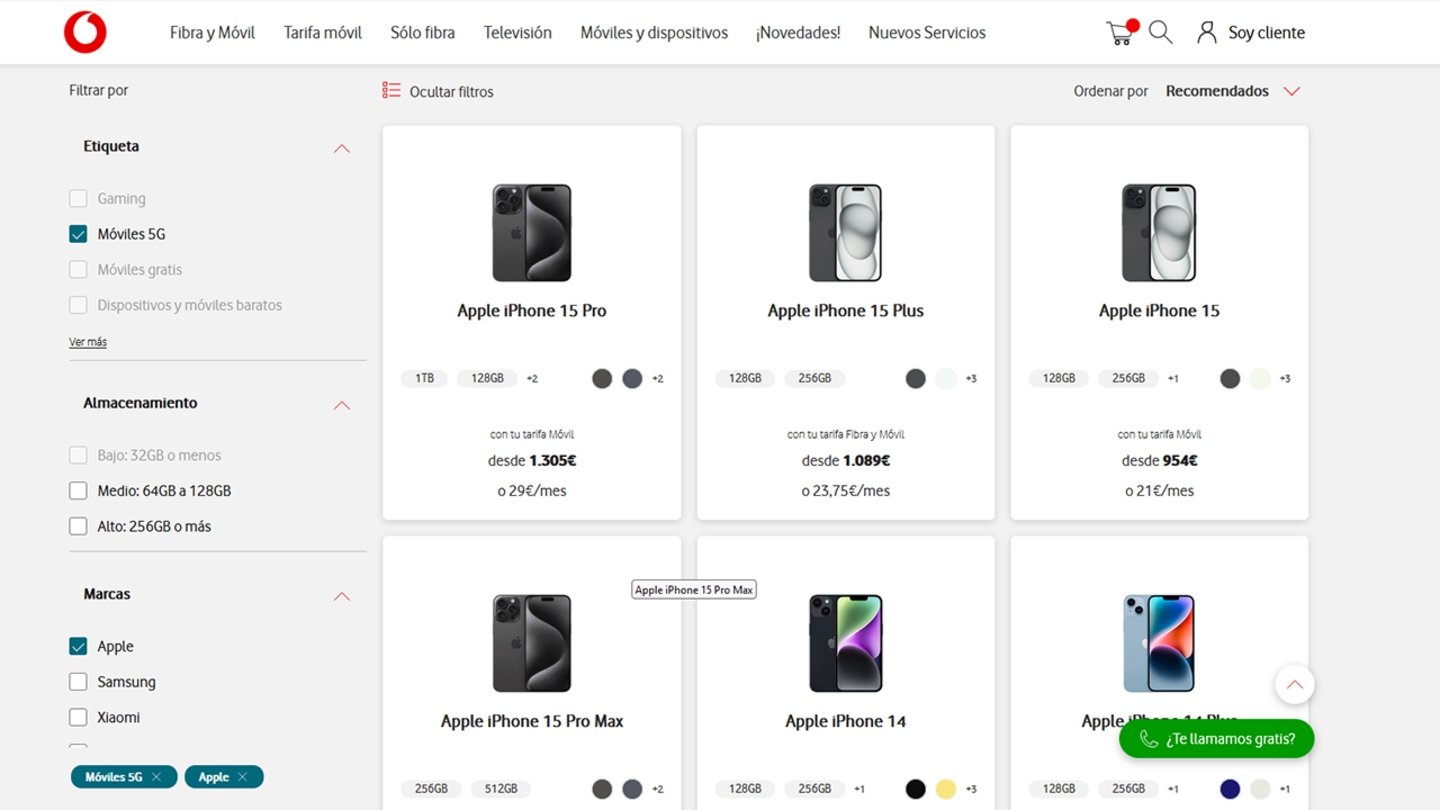Open the shopping cart
Screen dimensions: 1440x810
[1121, 32]
